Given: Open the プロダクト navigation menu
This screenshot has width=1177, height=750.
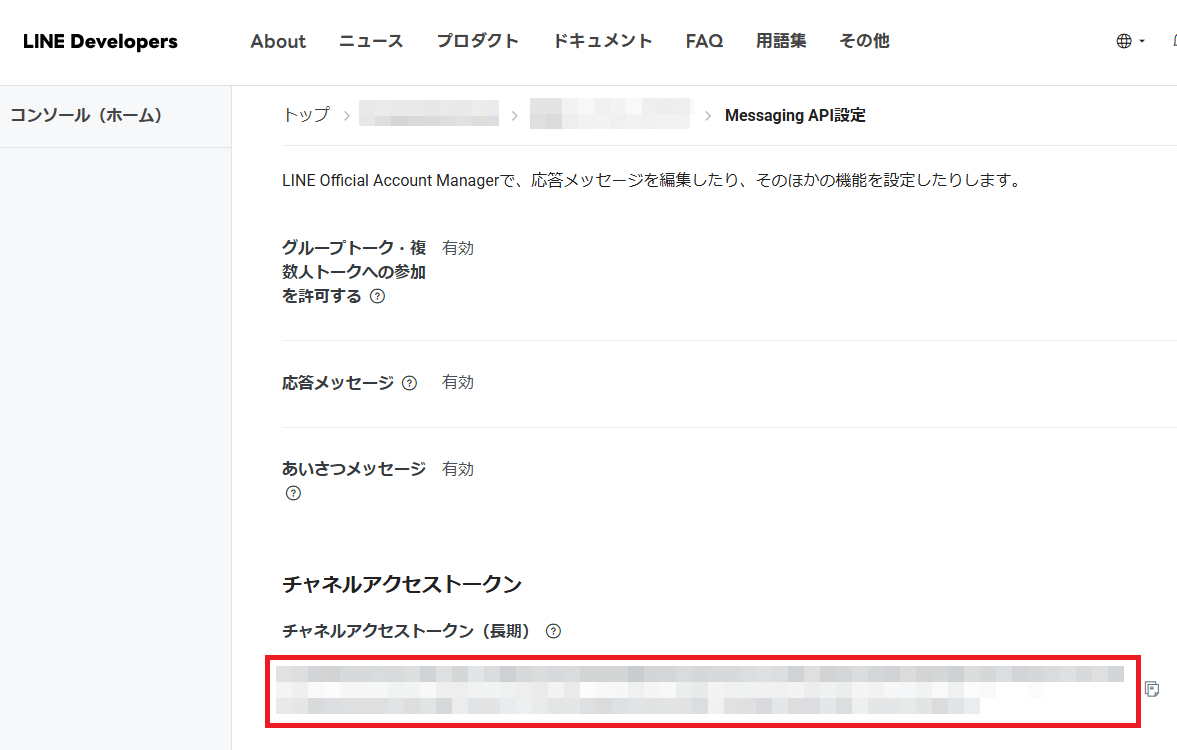Looking at the screenshot, I should point(478,41).
